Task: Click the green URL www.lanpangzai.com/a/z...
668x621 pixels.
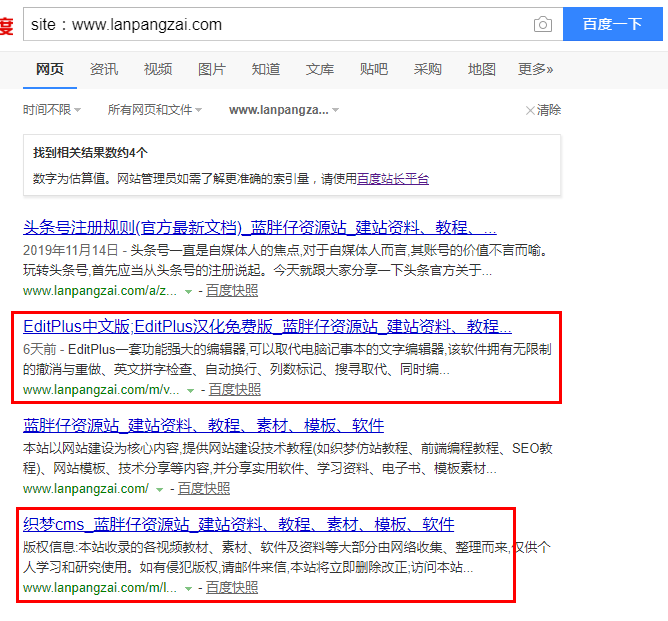Action: 100,290
